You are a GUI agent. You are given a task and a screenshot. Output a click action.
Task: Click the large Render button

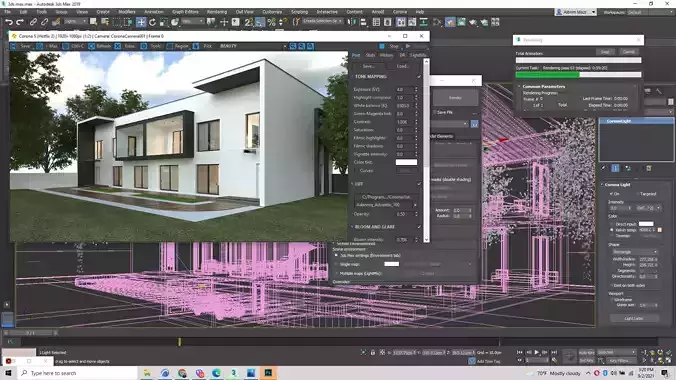pyautogui.click(x=455, y=97)
